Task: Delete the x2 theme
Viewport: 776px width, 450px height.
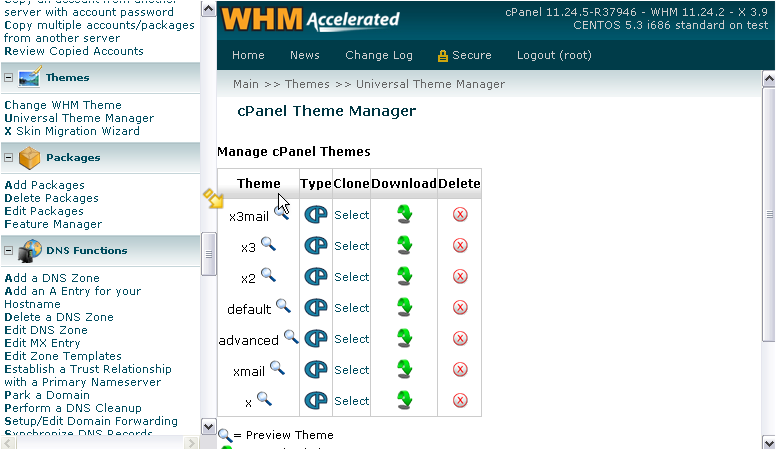Action: click(460, 276)
